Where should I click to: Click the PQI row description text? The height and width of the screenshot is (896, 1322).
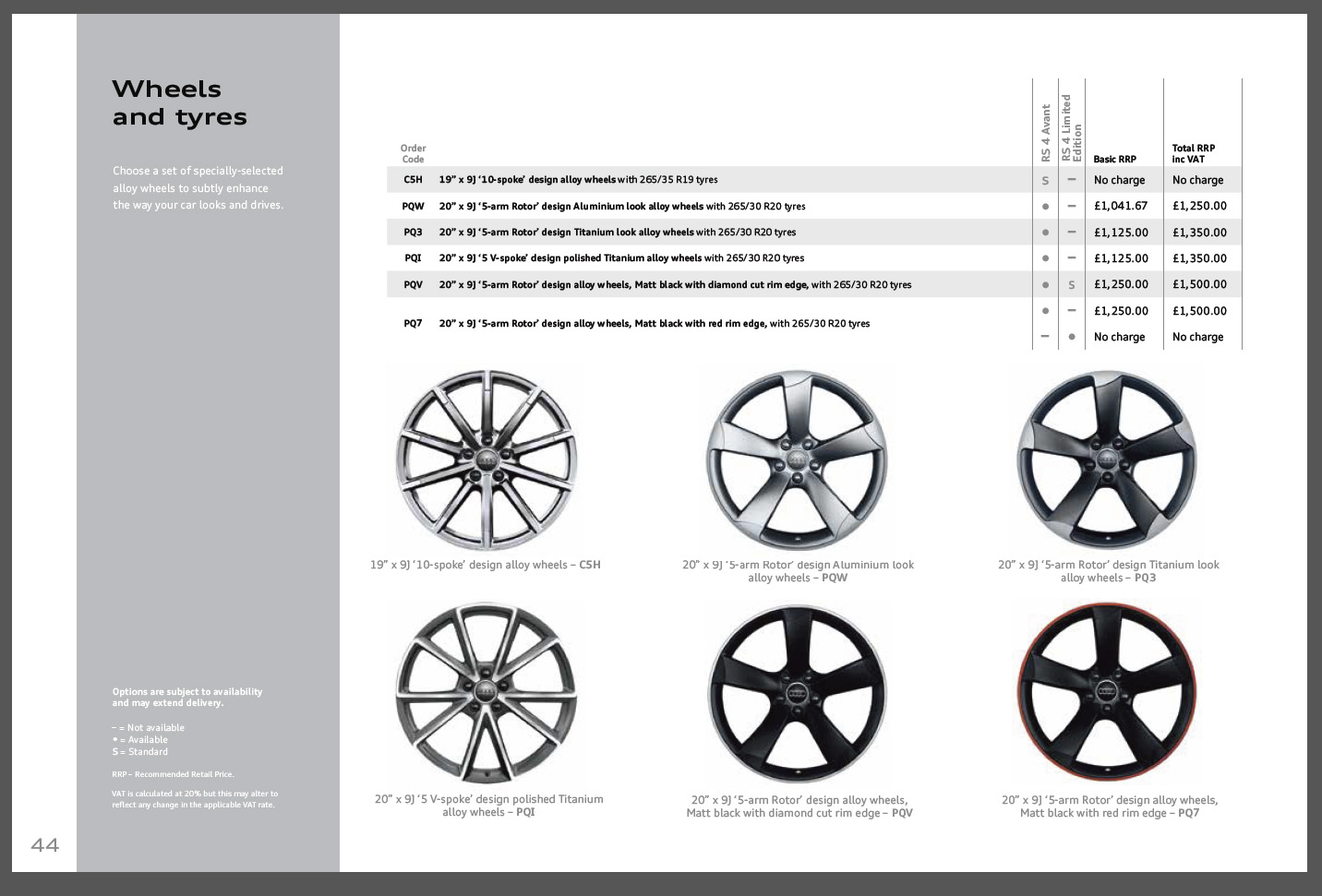[x=620, y=258]
